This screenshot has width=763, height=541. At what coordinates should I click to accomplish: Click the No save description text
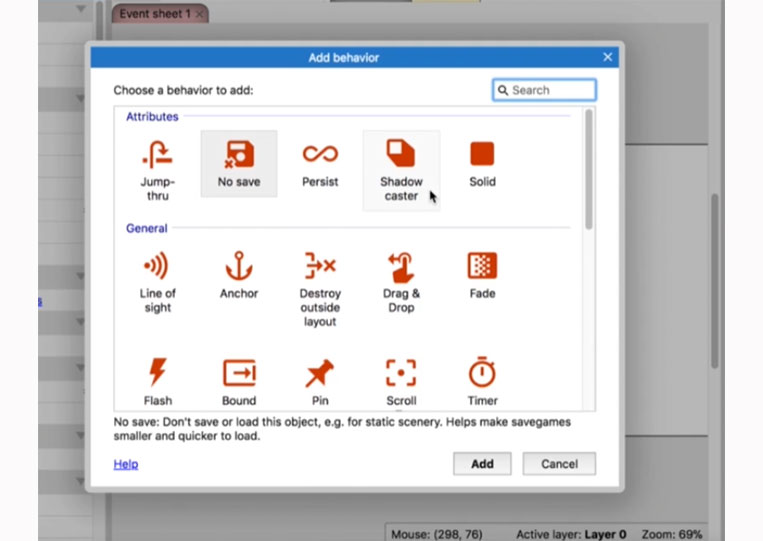[342, 429]
